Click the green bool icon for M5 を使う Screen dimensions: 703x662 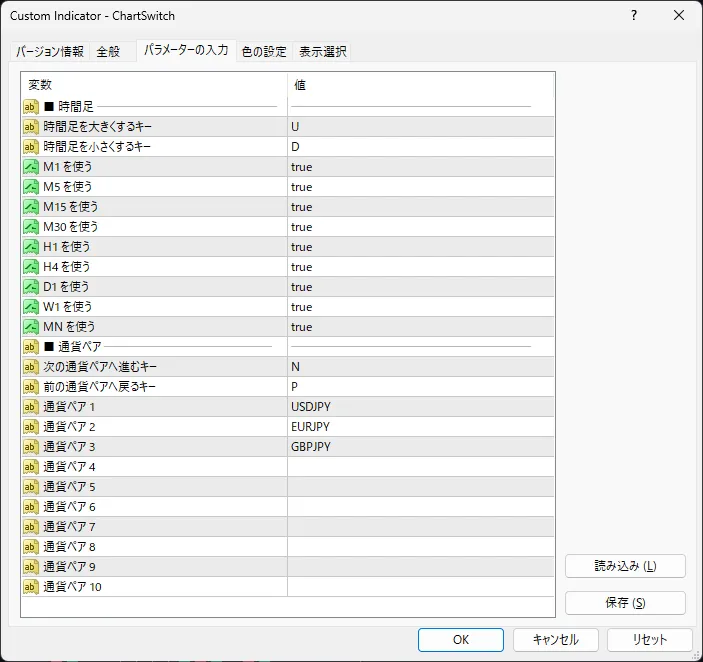30,187
